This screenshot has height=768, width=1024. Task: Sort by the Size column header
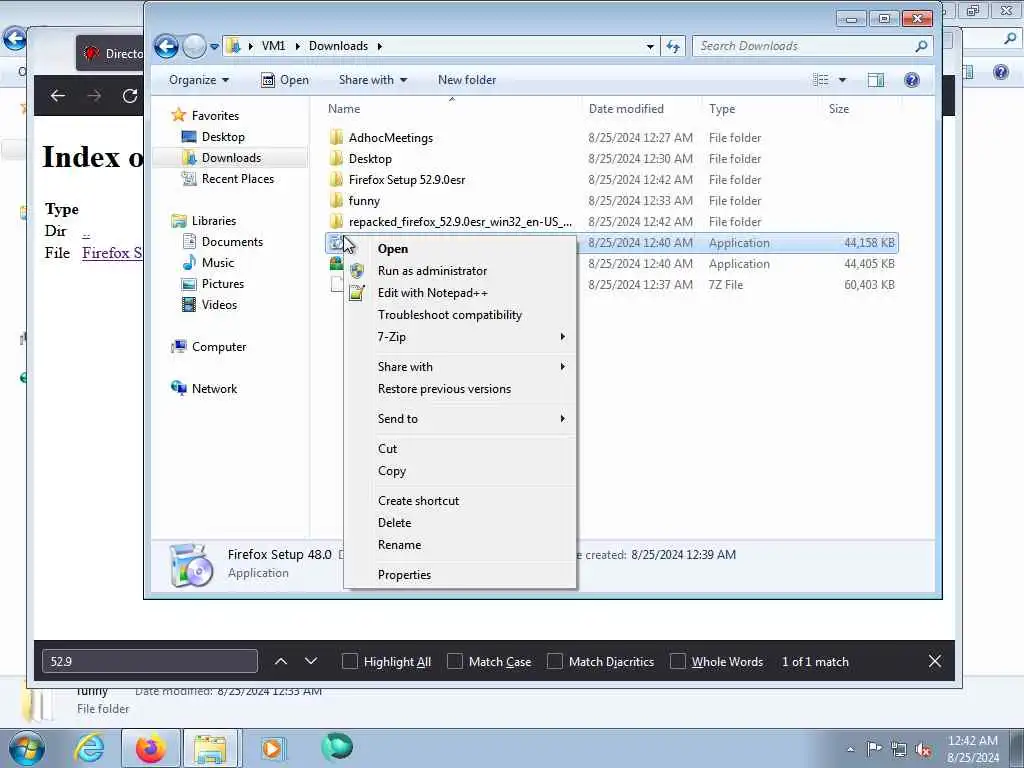[839, 109]
